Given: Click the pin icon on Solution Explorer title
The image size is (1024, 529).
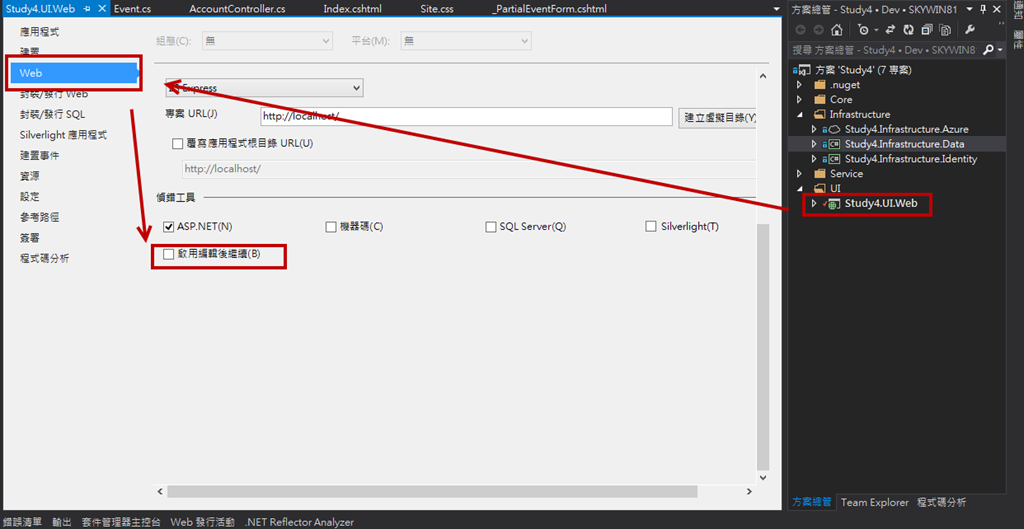Looking at the screenshot, I should pyautogui.click(x=984, y=8).
